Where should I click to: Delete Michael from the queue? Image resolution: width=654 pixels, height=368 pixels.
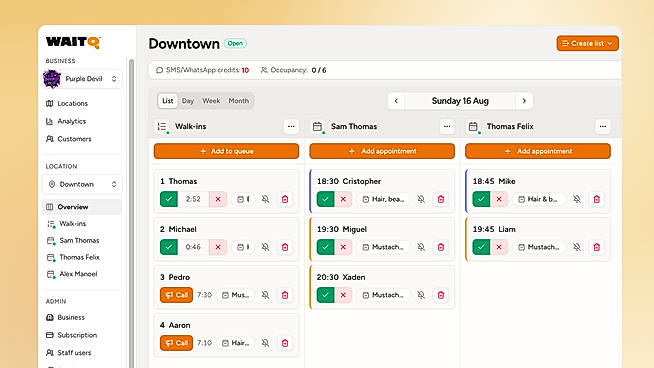[x=285, y=247]
